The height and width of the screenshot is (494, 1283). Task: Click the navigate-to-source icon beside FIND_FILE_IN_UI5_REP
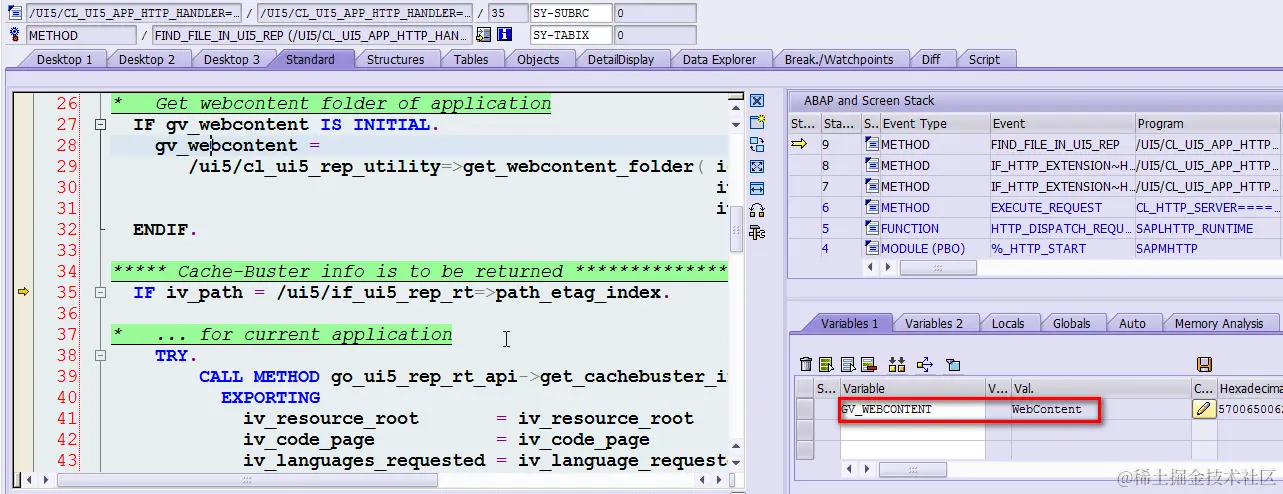484,35
